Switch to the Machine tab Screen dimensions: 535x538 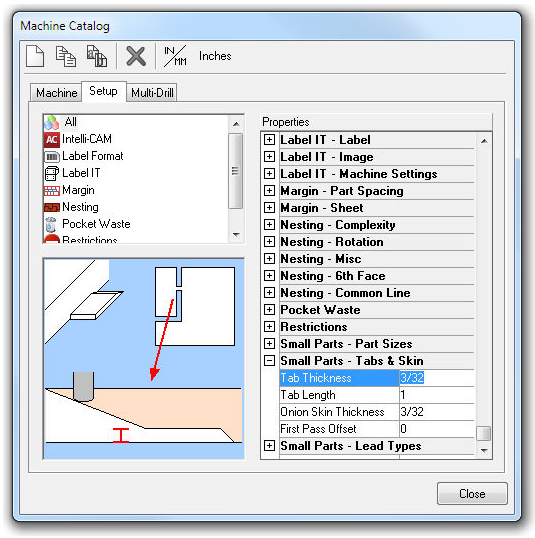tap(57, 93)
